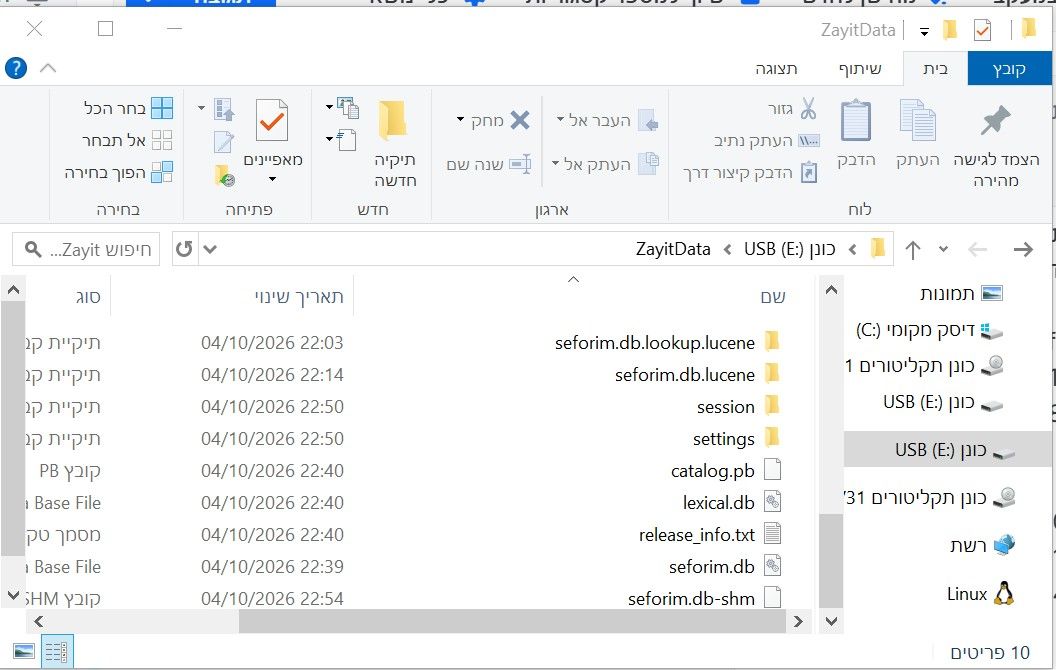Viewport: 1056px width, 670px height.
Task: Paste shortcut (הדבק קיצור דרך)
Action: (750, 173)
